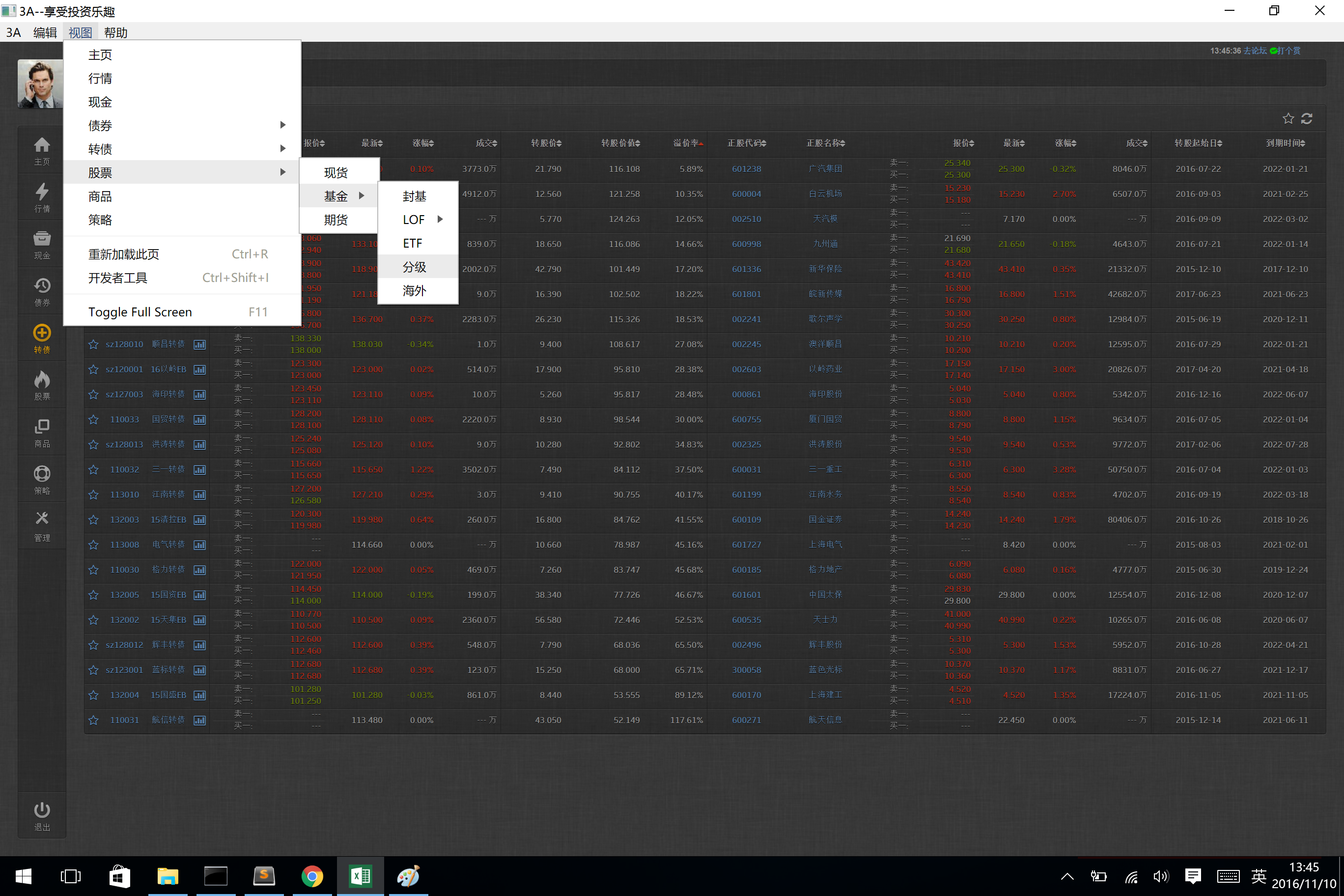This screenshot has height=896, width=1344.
Task: Sort by 溢价率 column header
Action: click(x=687, y=143)
